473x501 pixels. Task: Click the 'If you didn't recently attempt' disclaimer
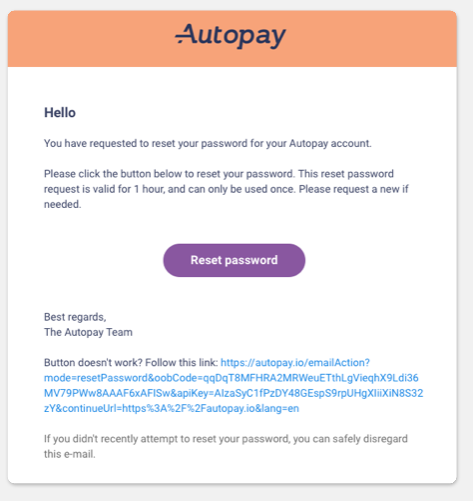[x=226, y=446]
